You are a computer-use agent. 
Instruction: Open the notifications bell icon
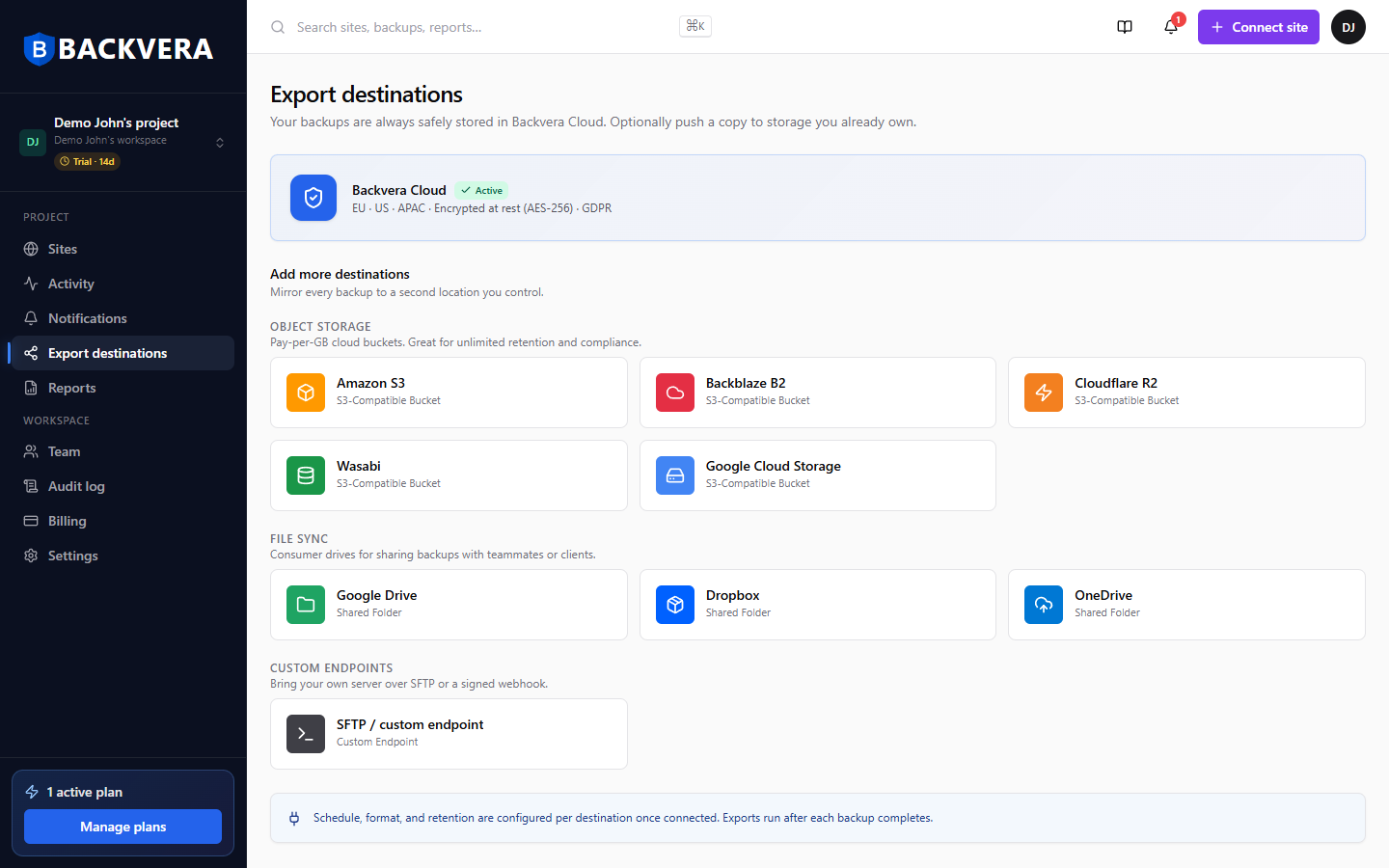(x=1171, y=27)
